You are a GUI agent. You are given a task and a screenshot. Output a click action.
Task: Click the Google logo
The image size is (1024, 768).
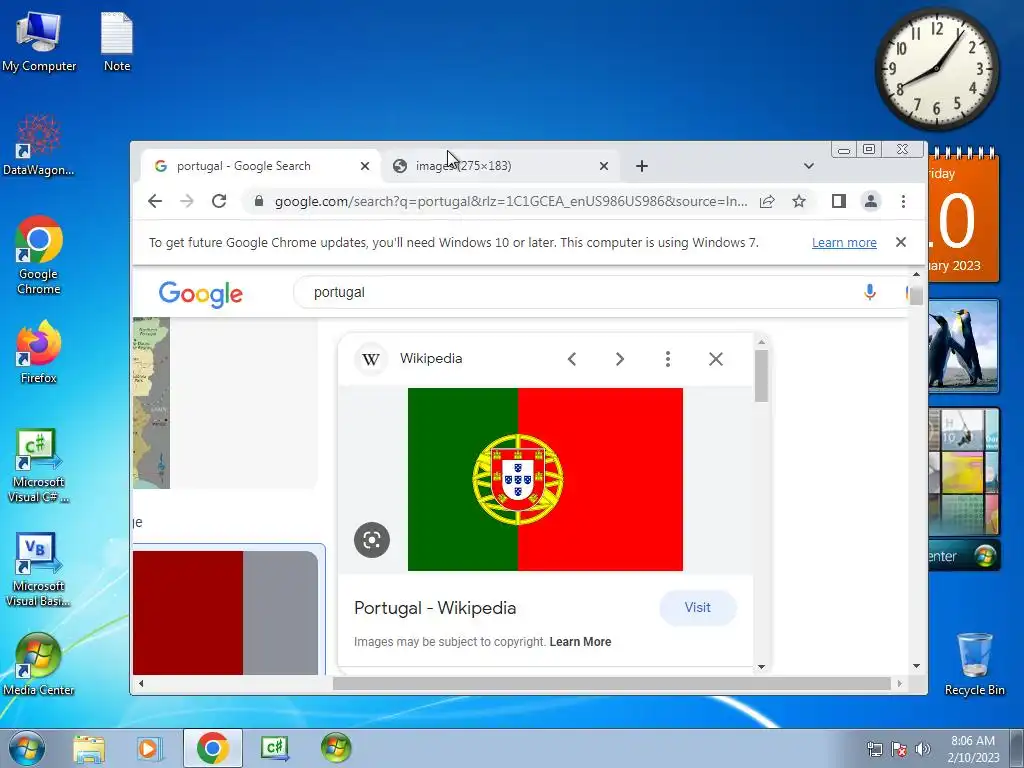click(x=200, y=295)
